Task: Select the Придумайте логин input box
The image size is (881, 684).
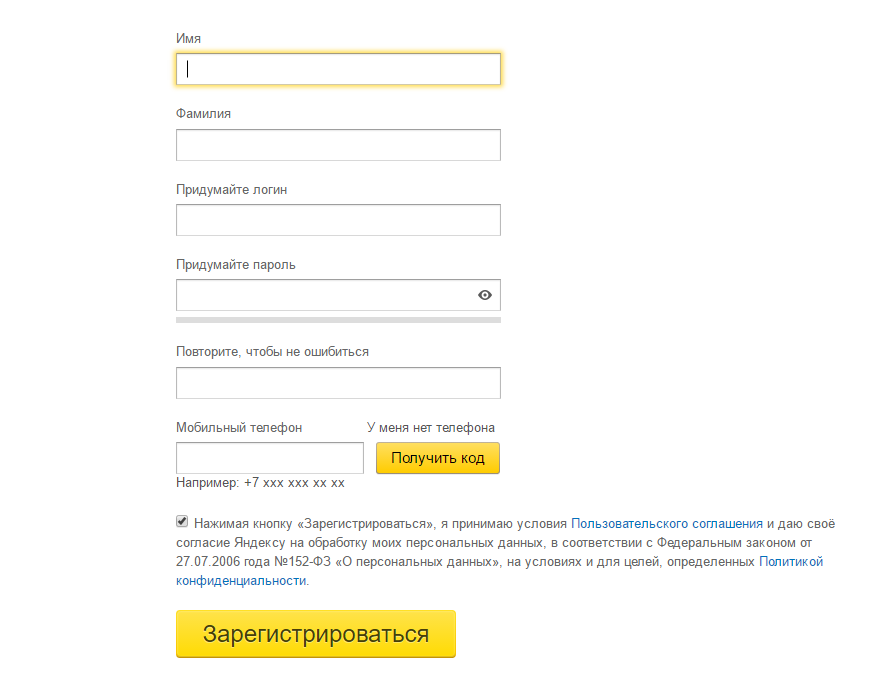Action: [x=338, y=220]
